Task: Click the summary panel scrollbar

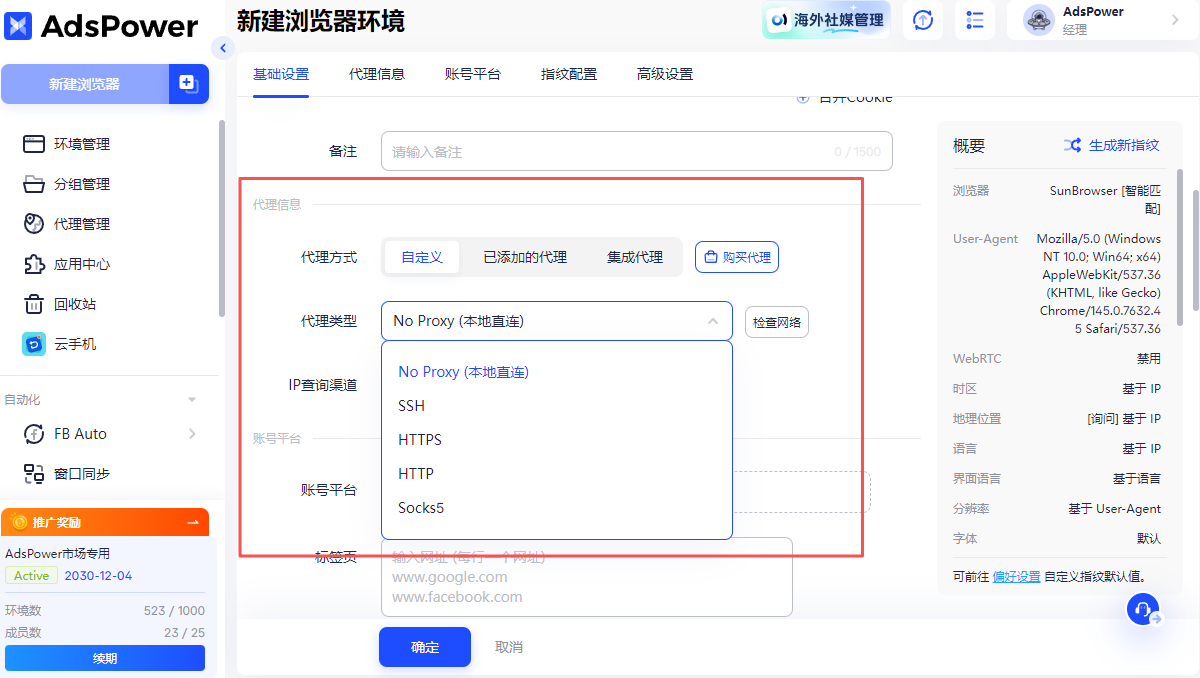Action: pos(1181,247)
